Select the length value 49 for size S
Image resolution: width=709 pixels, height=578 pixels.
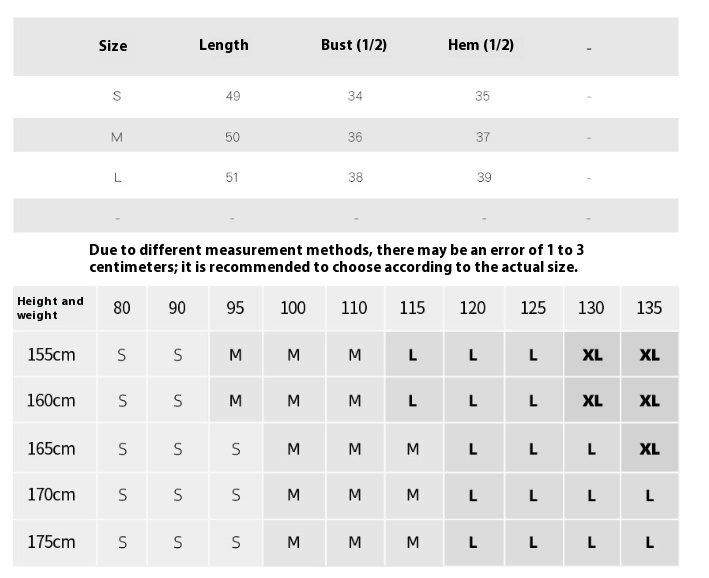tap(233, 97)
